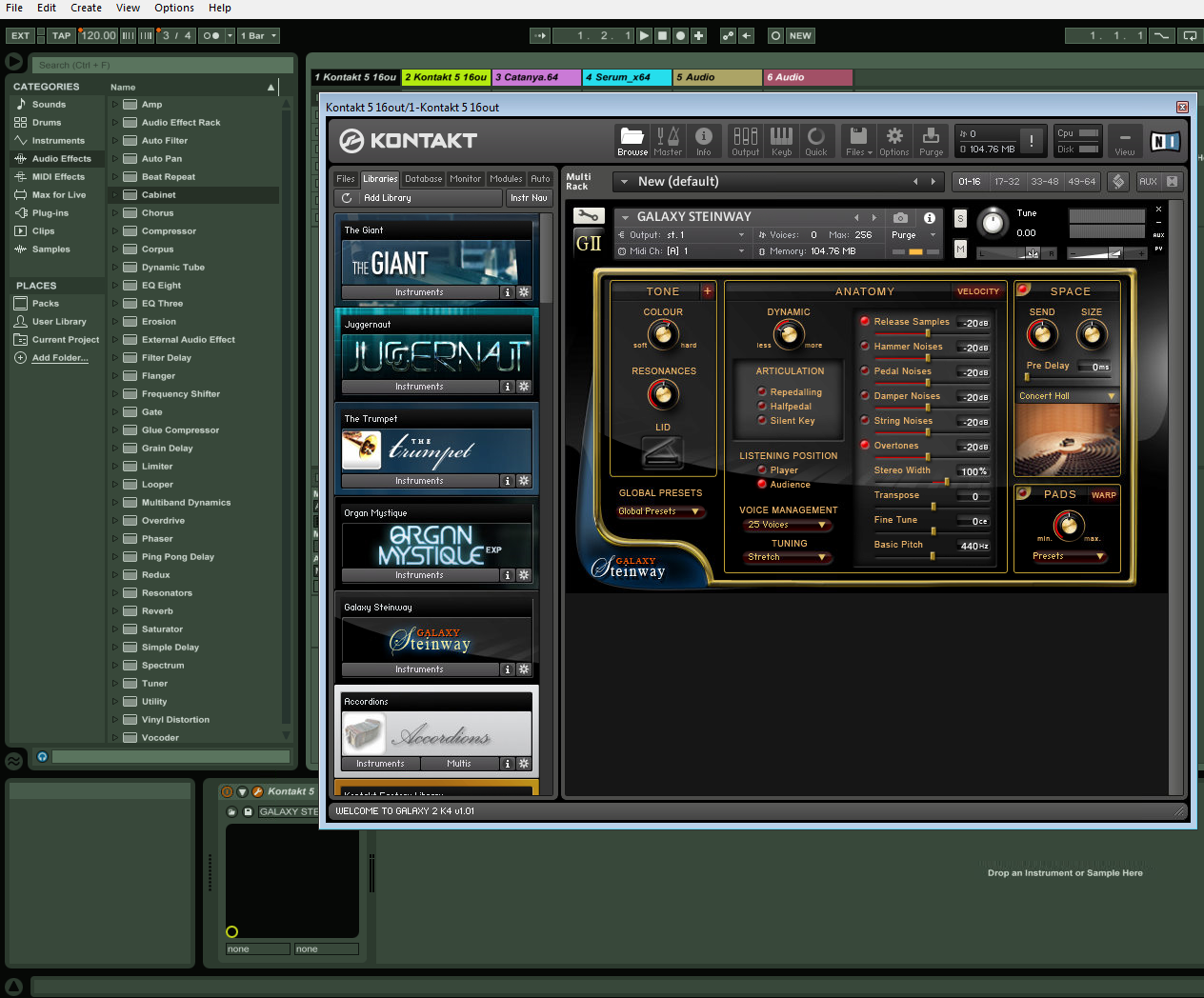Click the TAP tempo button
This screenshot has width=1204, height=998.
pos(62,36)
